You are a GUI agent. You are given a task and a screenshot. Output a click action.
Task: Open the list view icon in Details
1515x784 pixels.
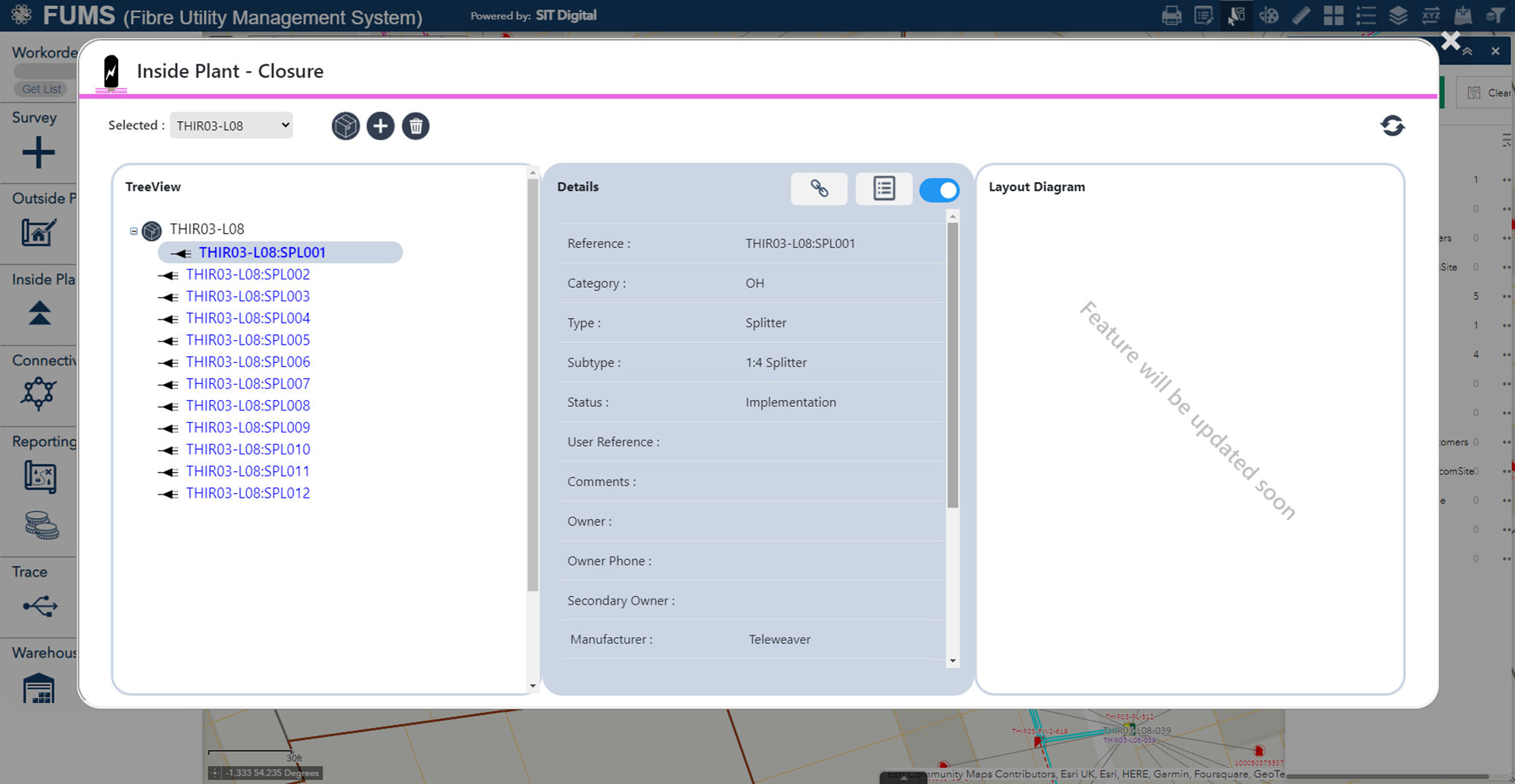point(883,189)
